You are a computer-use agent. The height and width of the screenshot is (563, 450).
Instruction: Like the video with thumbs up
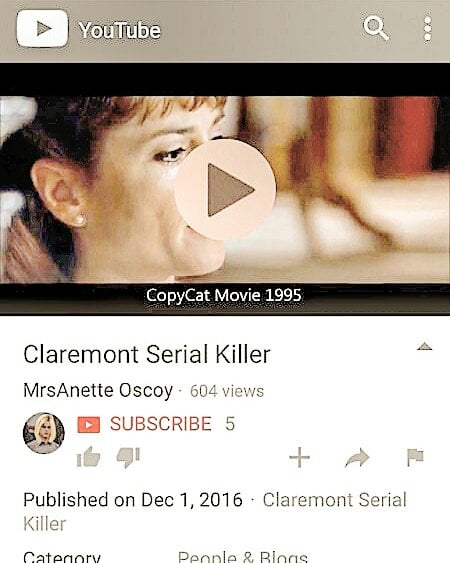coord(88,457)
